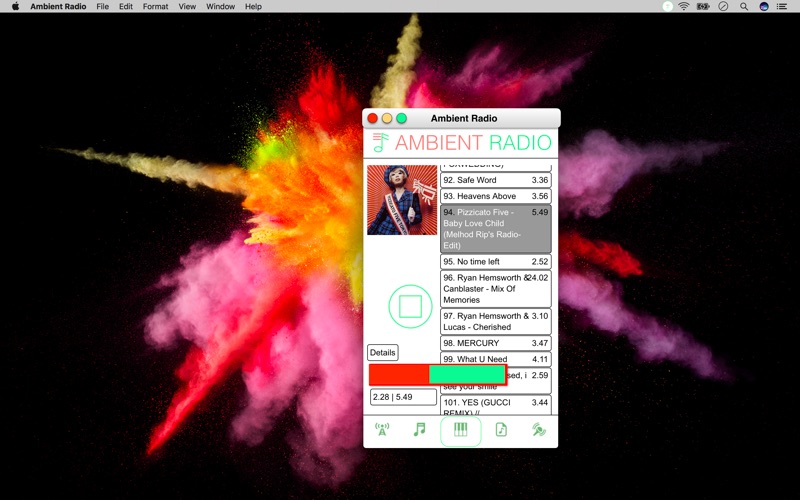Open the Edit menu
The height and width of the screenshot is (500, 800).
126,6
